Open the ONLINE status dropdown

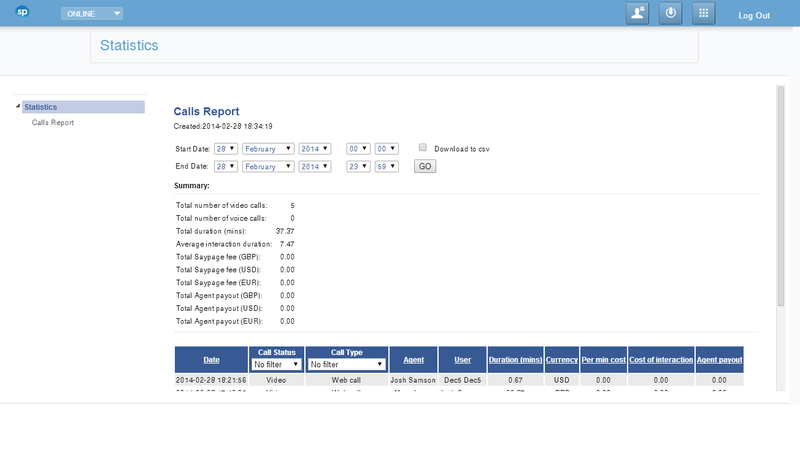click(x=92, y=14)
